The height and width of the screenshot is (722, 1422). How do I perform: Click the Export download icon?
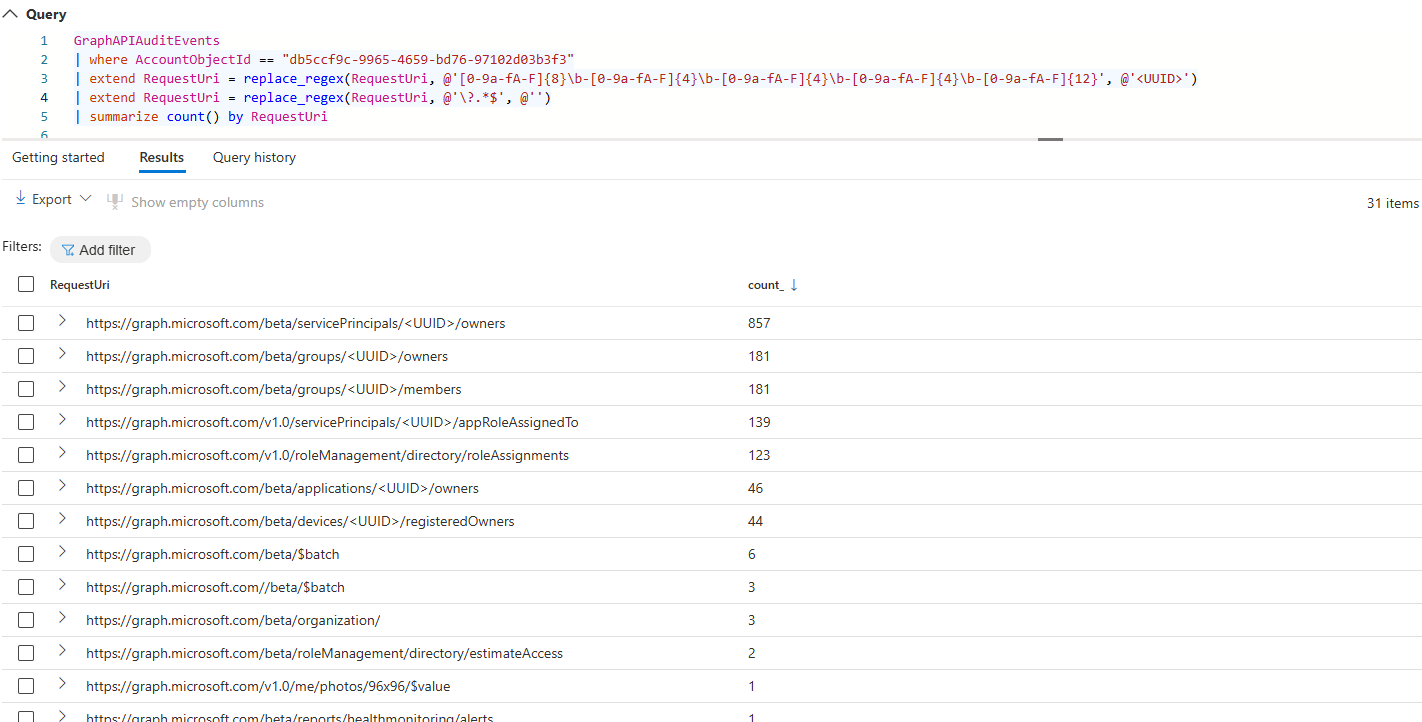tap(20, 199)
